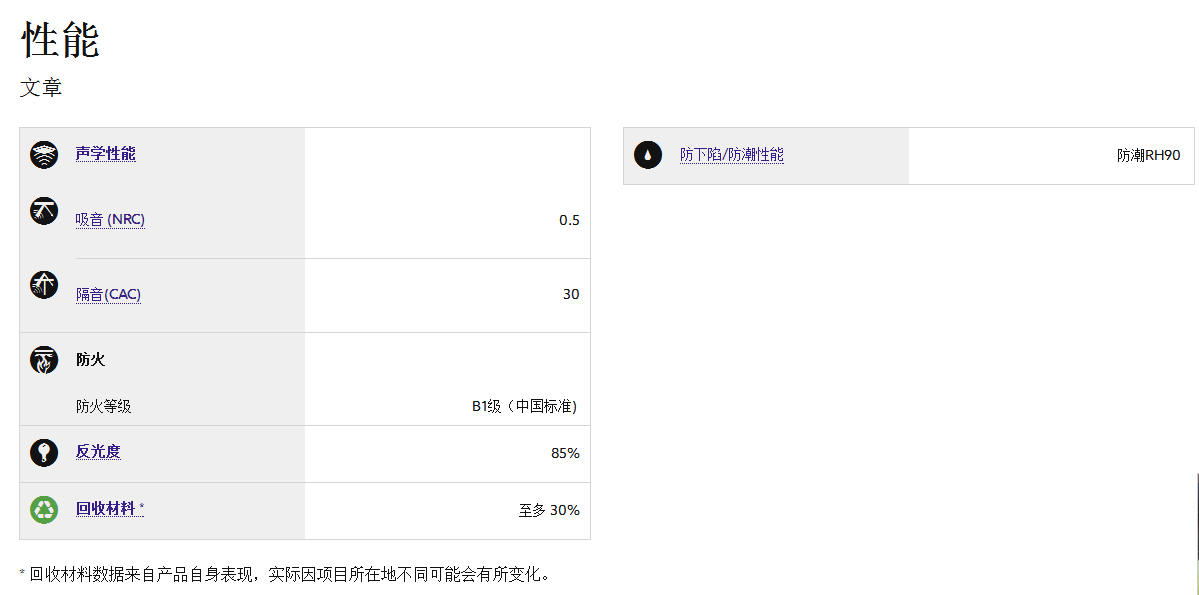
Task: Follow the 隔音(CAC) link
Action: (x=108, y=294)
